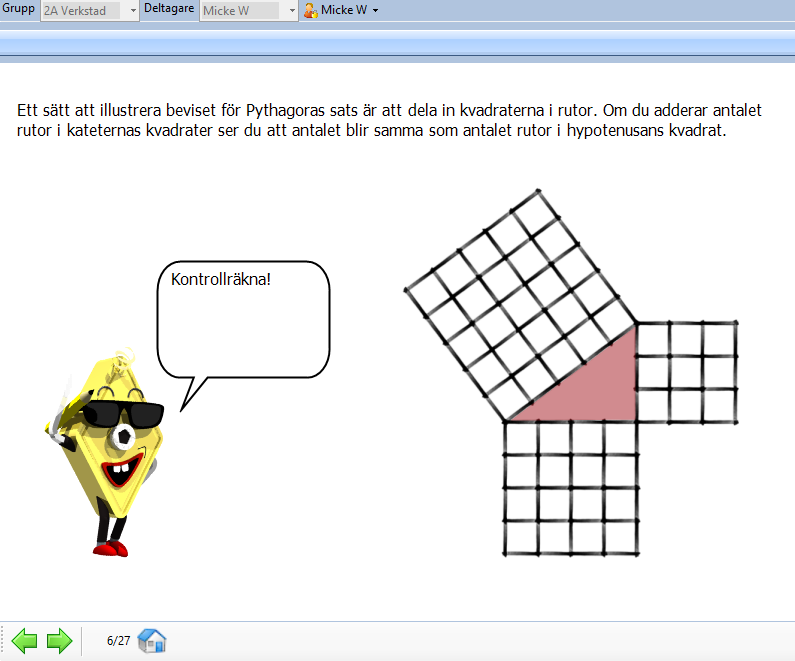Click the Grupp label

[x=18, y=9]
